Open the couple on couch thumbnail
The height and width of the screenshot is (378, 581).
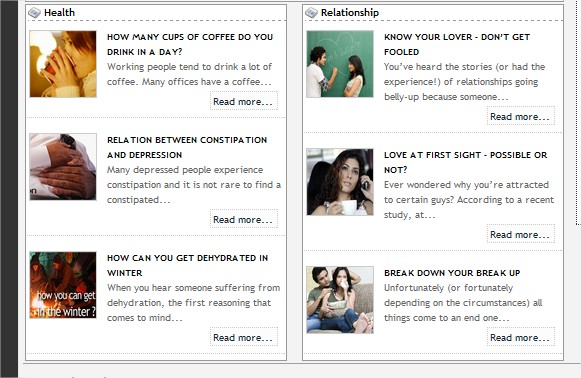coord(340,300)
